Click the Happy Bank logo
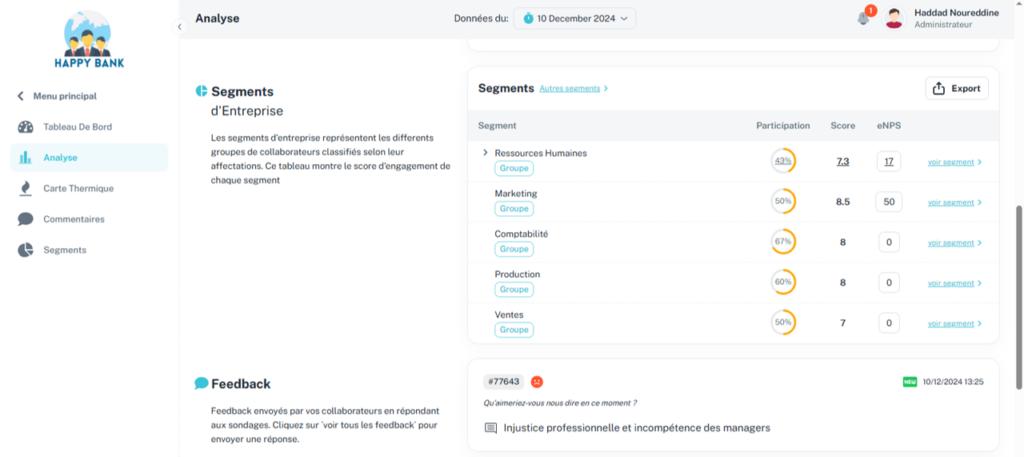 pos(90,41)
